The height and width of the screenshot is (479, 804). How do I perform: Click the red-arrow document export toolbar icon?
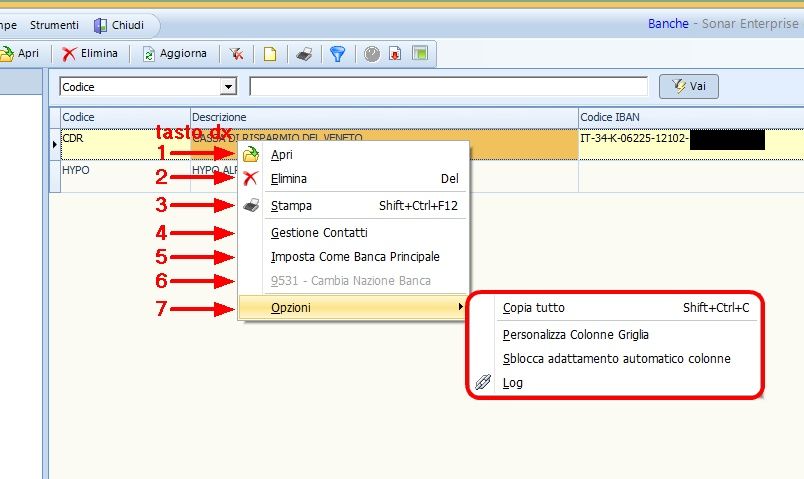point(395,54)
